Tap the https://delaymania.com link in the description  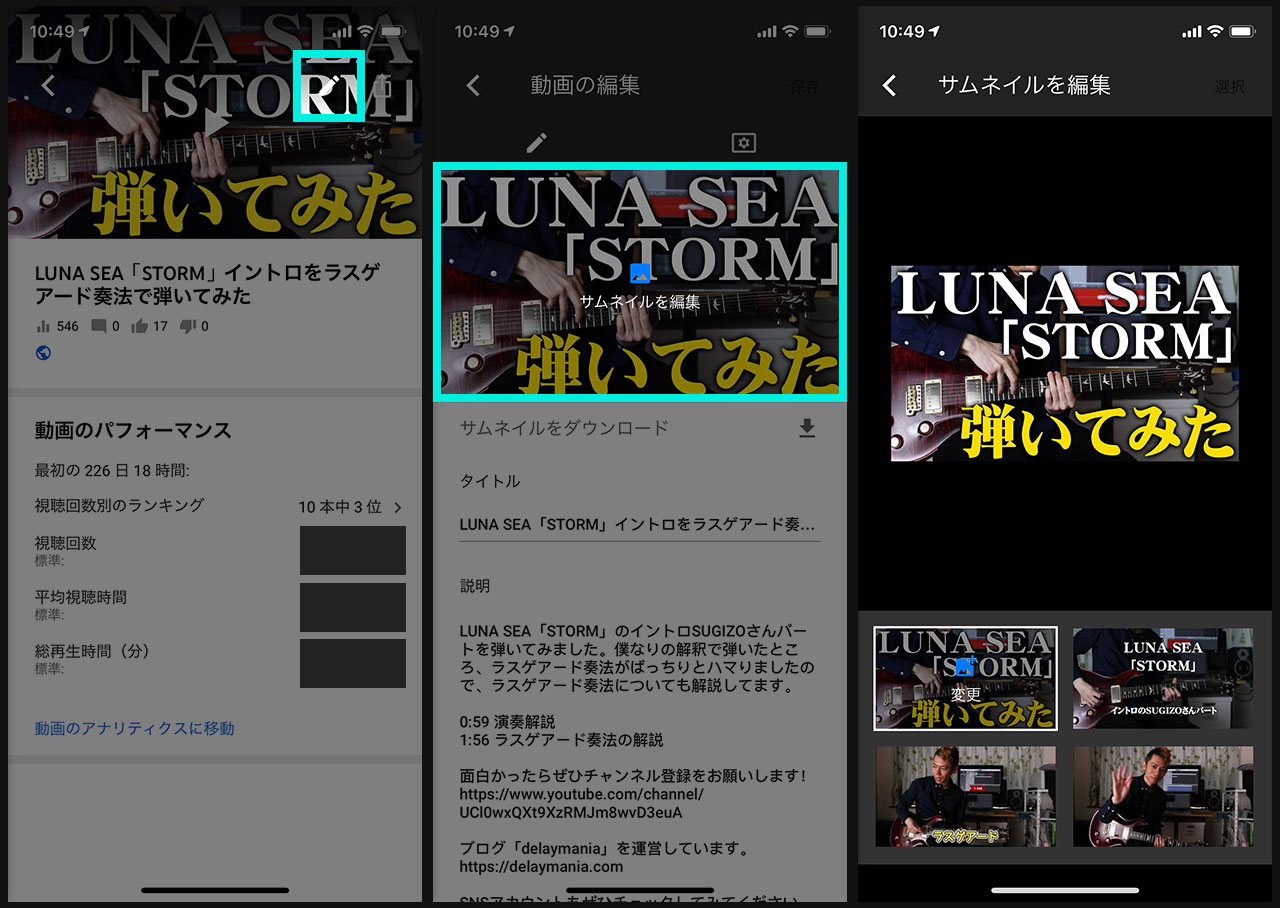click(541, 866)
